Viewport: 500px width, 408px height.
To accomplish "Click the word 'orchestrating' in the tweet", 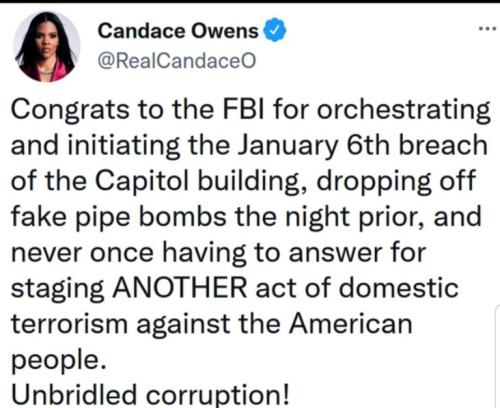I will point(403,111).
